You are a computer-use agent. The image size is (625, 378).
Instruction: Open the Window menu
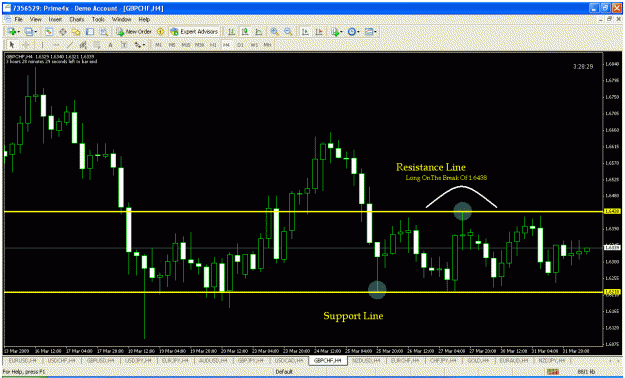click(121, 19)
